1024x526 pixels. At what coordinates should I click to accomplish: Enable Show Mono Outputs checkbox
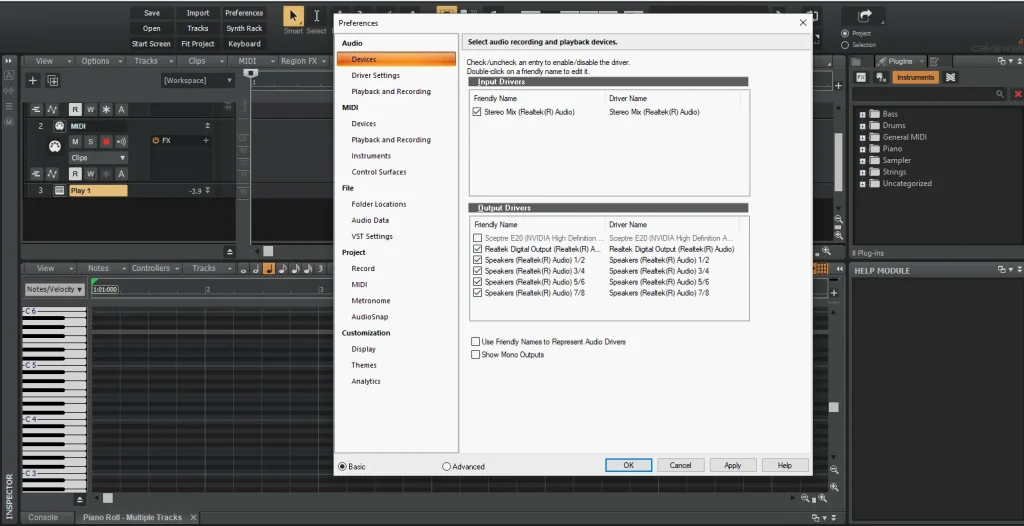point(475,355)
